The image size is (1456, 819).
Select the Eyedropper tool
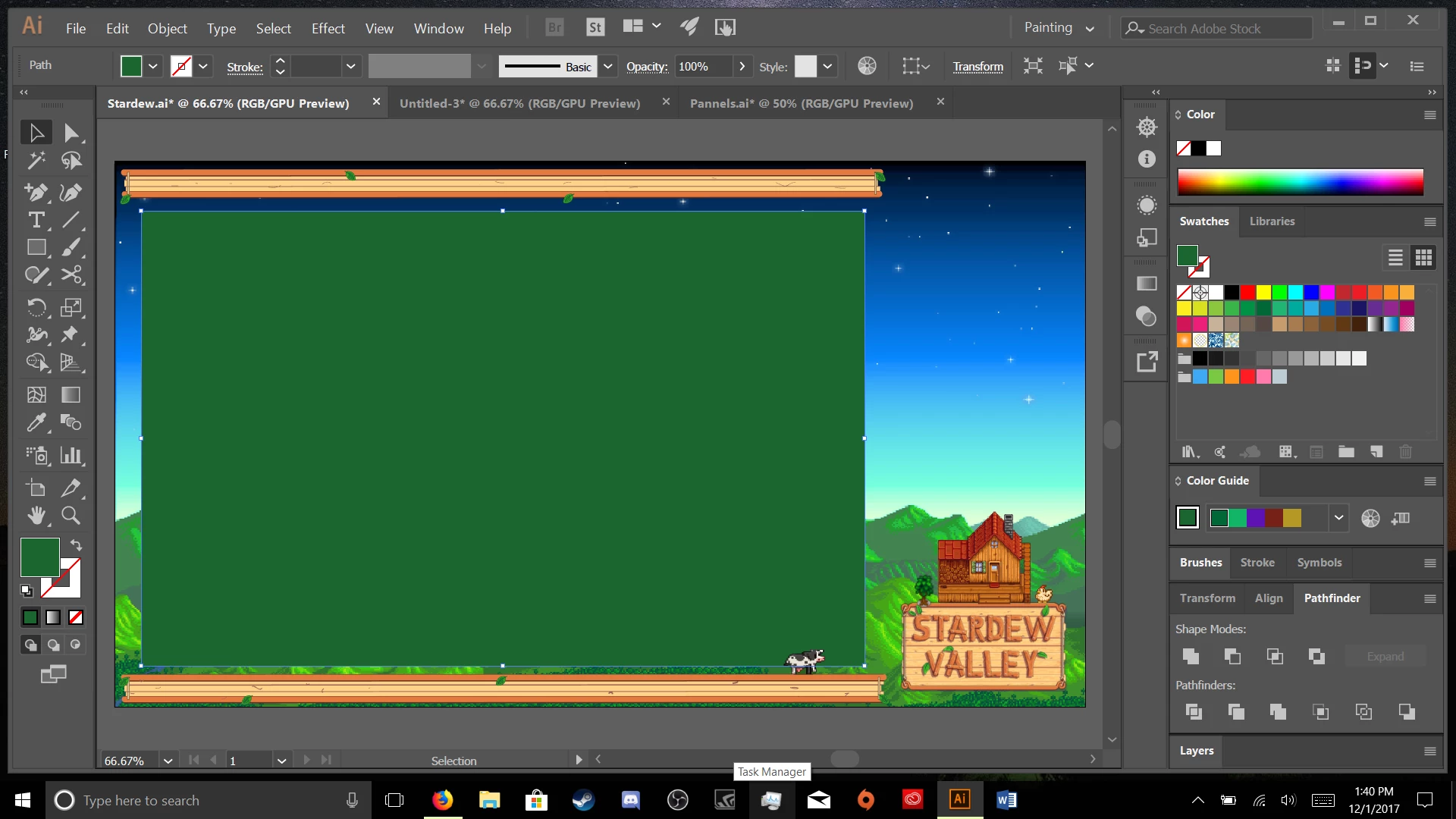click(x=36, y=422)
